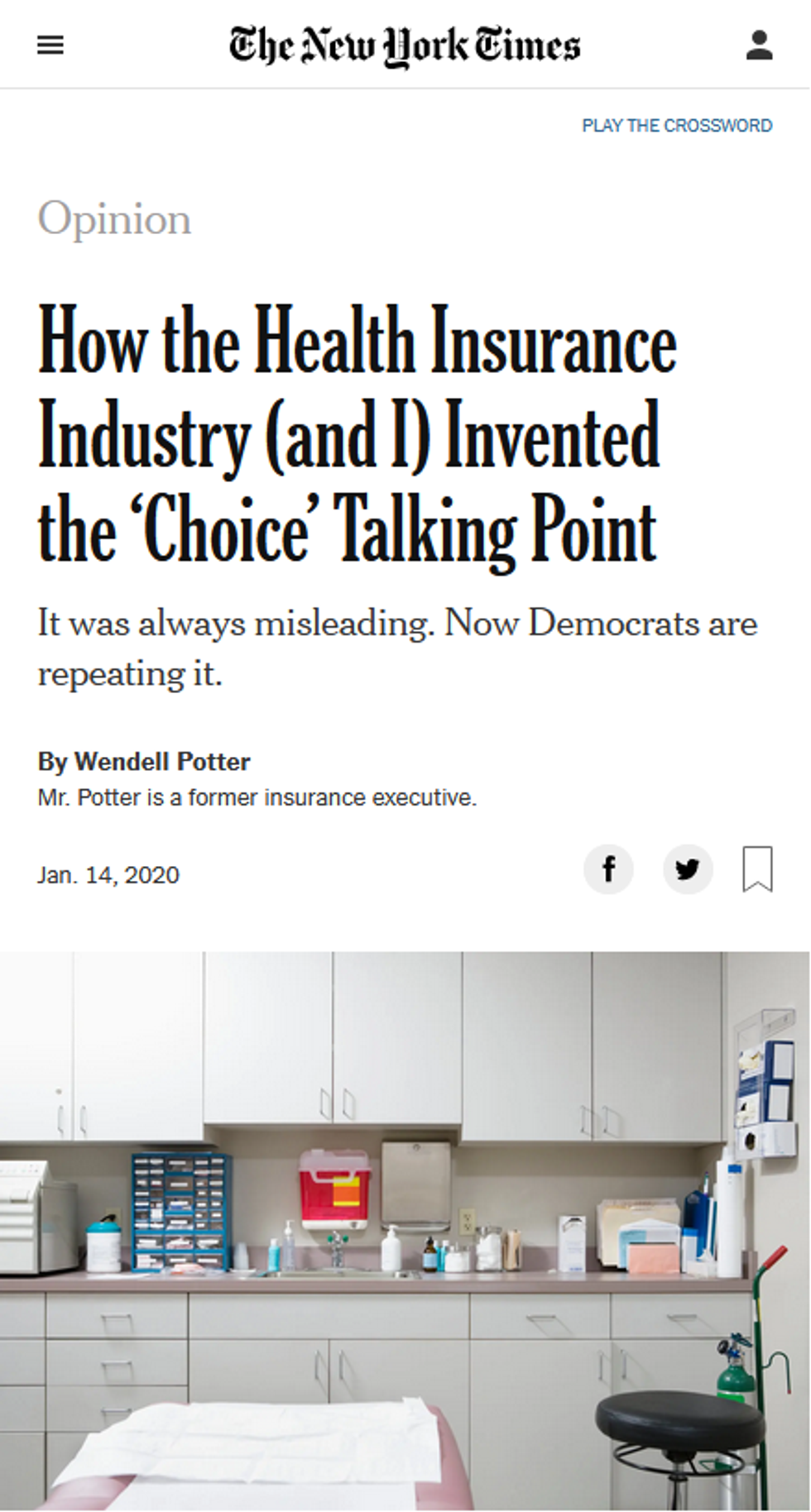Viewport: 811px width, 1512px height.
Task: Click the article publication date Jan. 14, 2020
Action: coord(108,874)
